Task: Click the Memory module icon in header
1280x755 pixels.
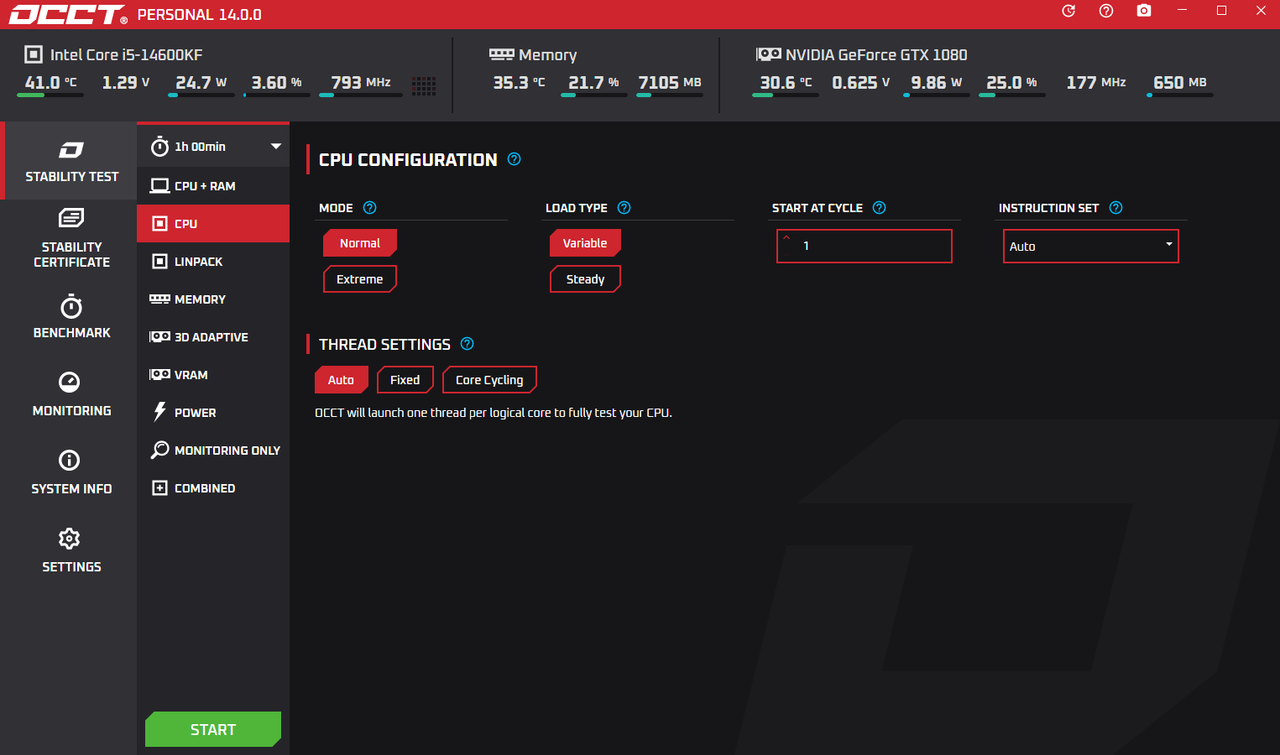Action: pos(501,54)
